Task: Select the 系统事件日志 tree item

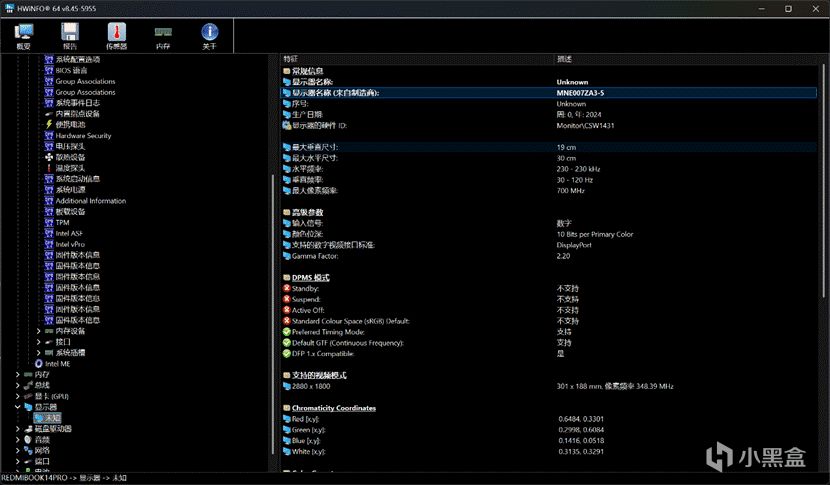Action: click(78, 103)
